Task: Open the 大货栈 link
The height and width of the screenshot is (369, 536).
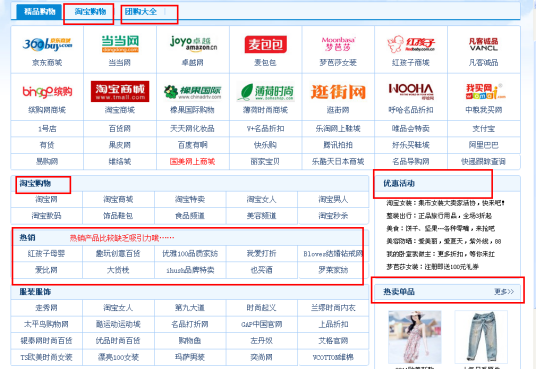Action: 118,270
